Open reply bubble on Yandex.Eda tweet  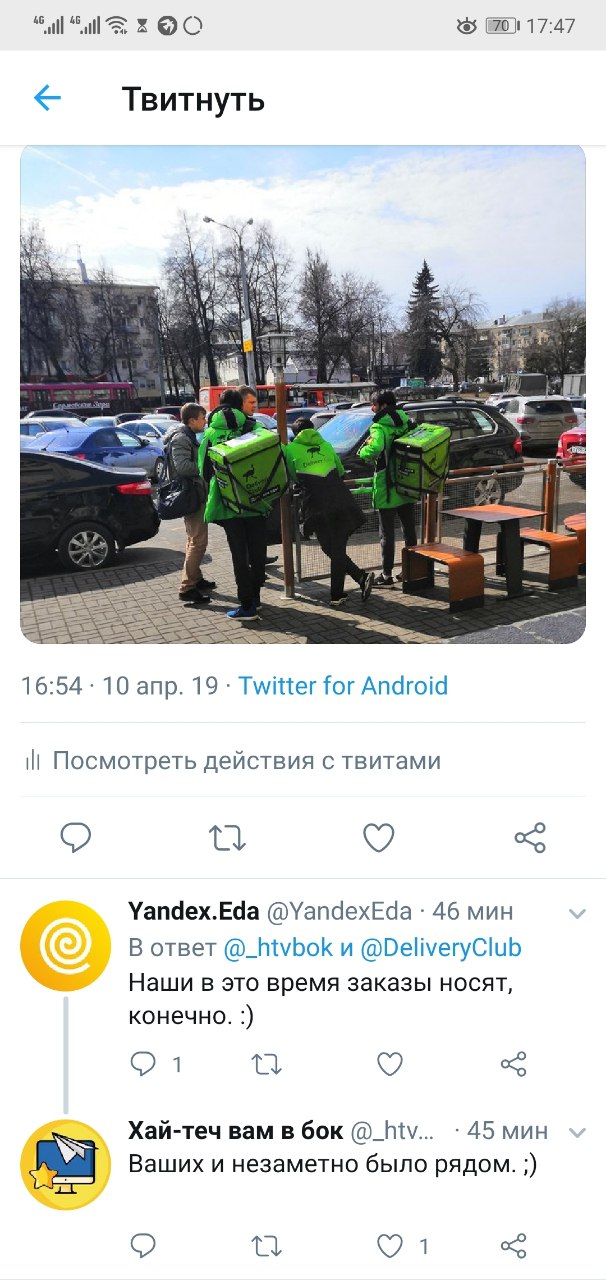tap(144, 1064)
